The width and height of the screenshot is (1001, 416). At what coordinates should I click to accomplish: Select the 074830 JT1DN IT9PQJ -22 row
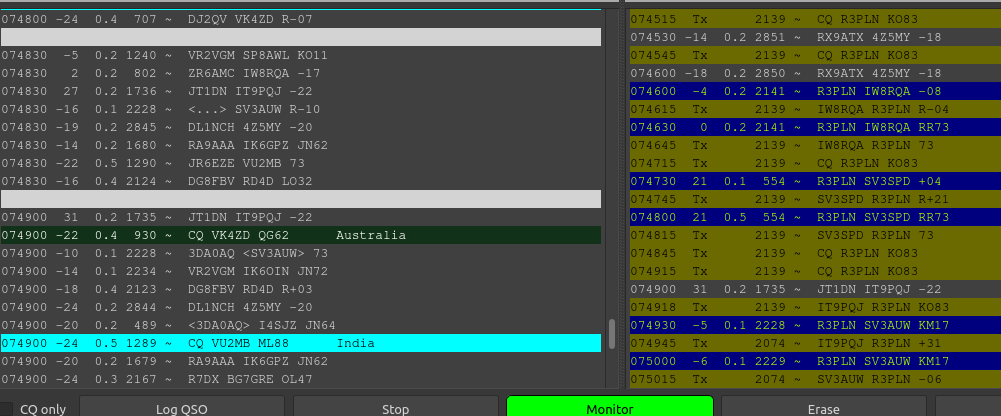301,91
